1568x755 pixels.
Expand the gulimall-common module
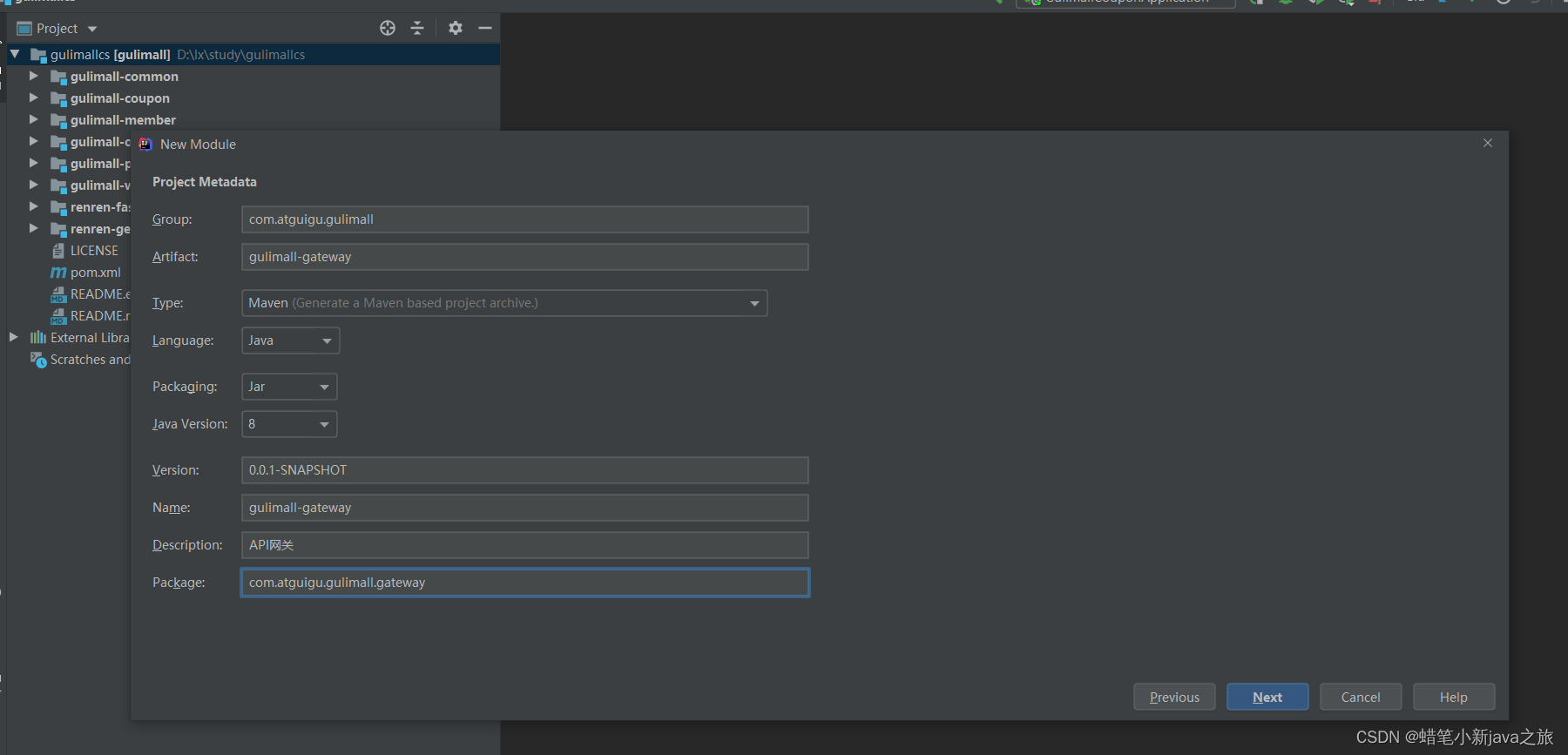[34, 76]
